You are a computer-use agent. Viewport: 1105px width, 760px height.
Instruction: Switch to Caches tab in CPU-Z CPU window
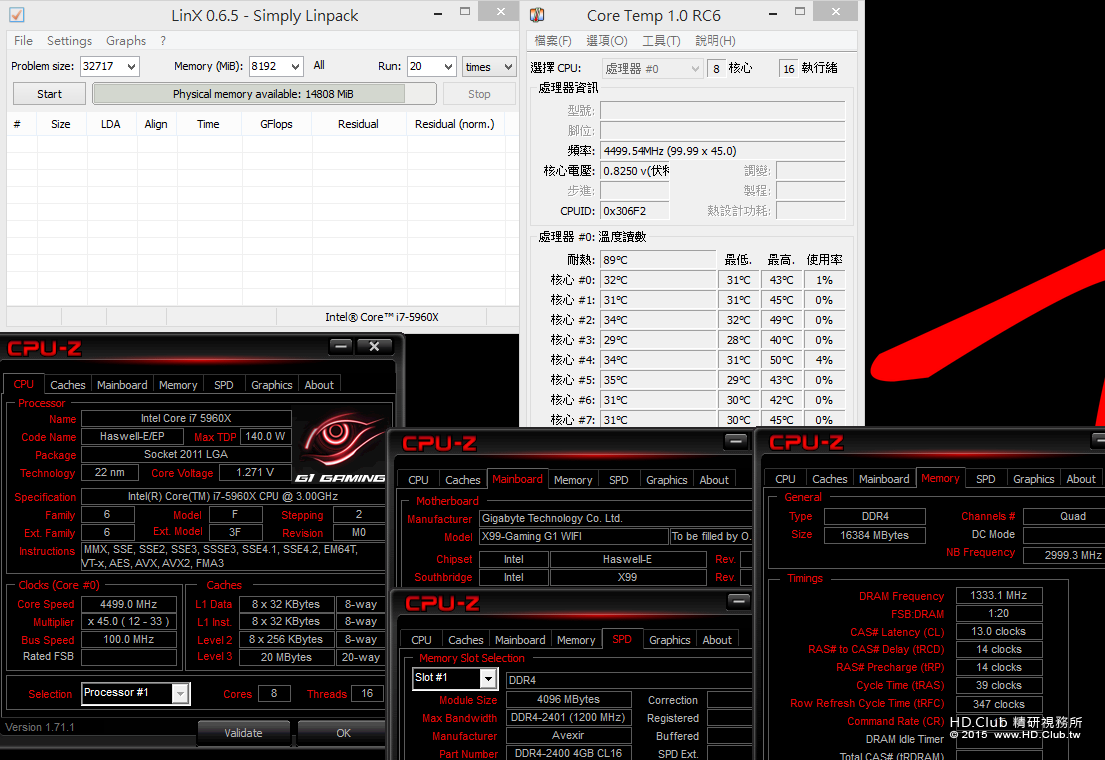(68, 385)
